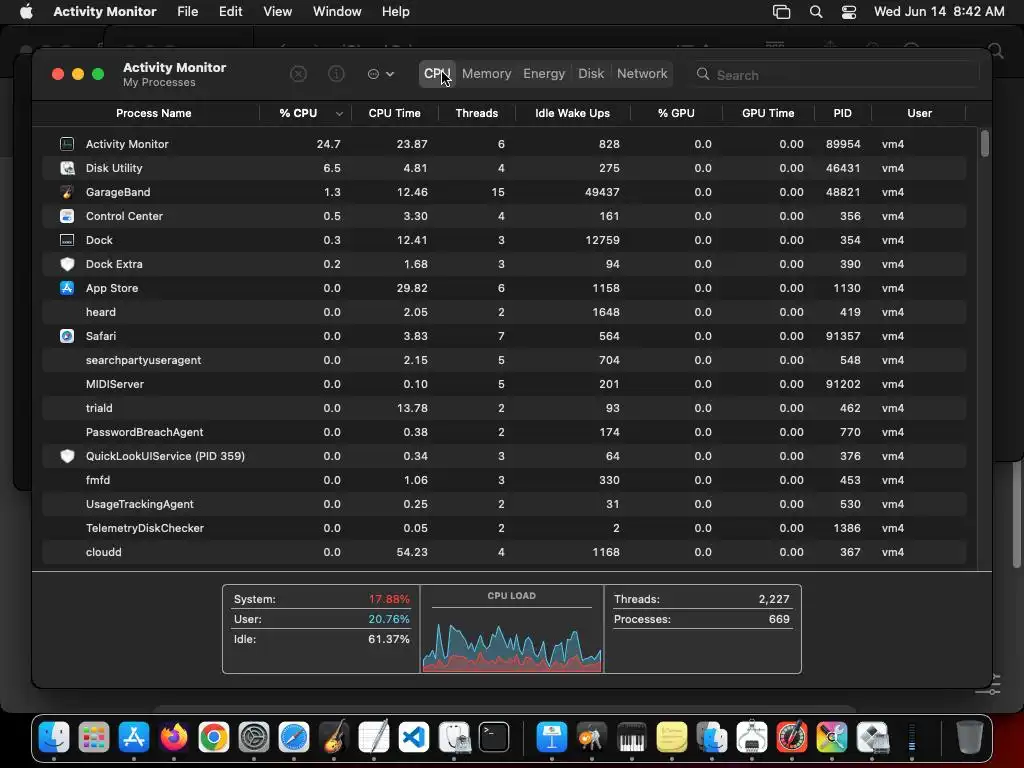1024x768 pixels.
Task: Open the Trash in the Dock
Action: click(x=970, y=738)
